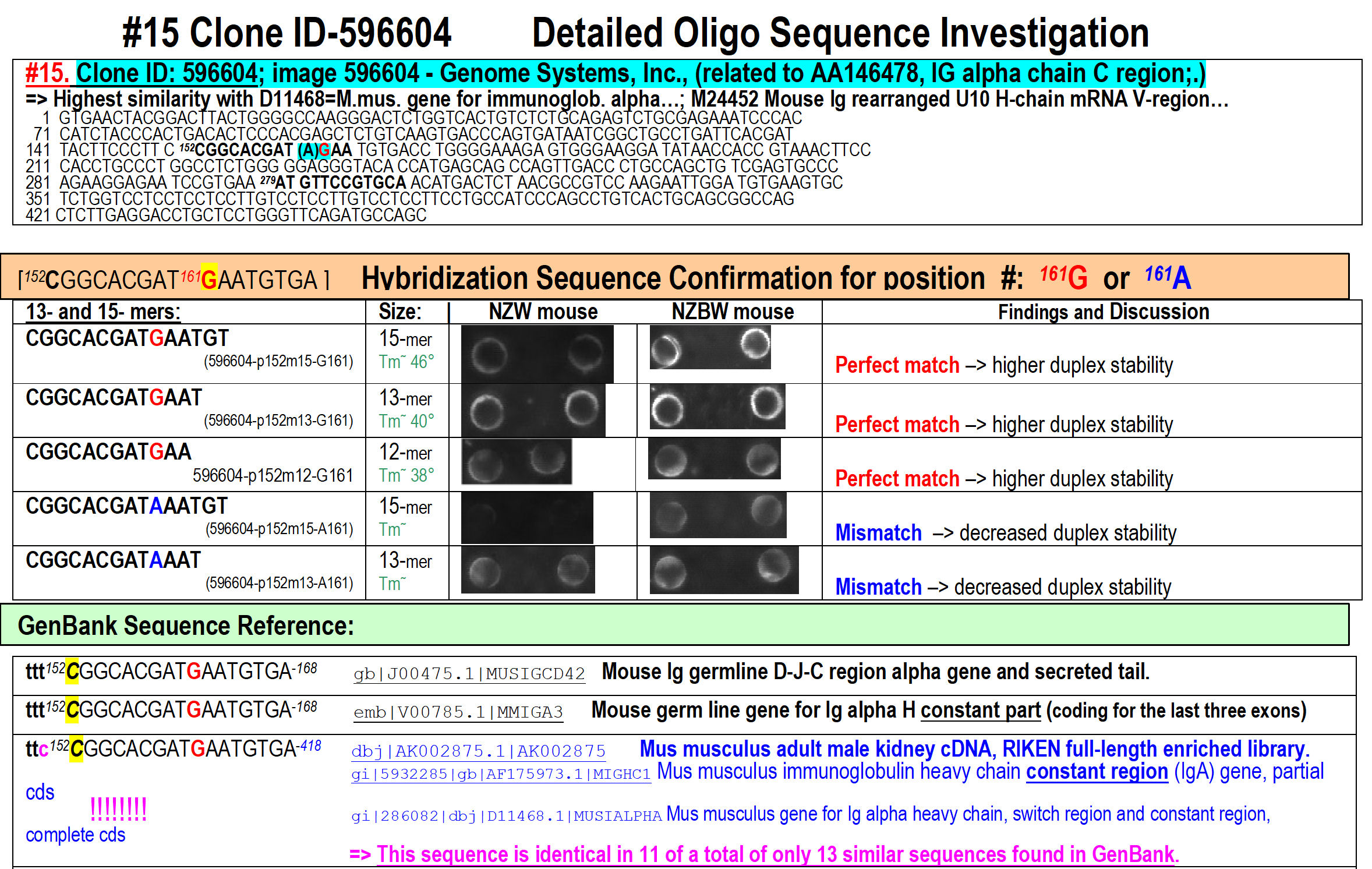Viewport: 1372px width, 869px height.
Task: Select NZW mouse 13-mer G161 spot image
Action: coord(533,410)
